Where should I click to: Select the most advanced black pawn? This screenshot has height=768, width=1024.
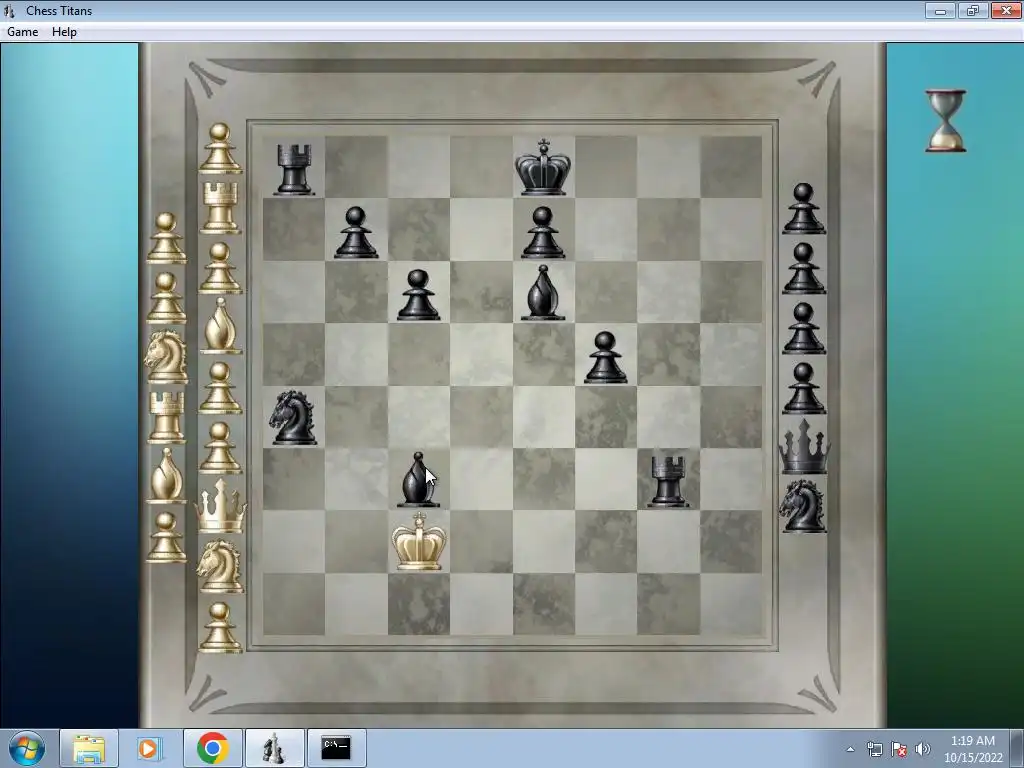coord(605,357)
